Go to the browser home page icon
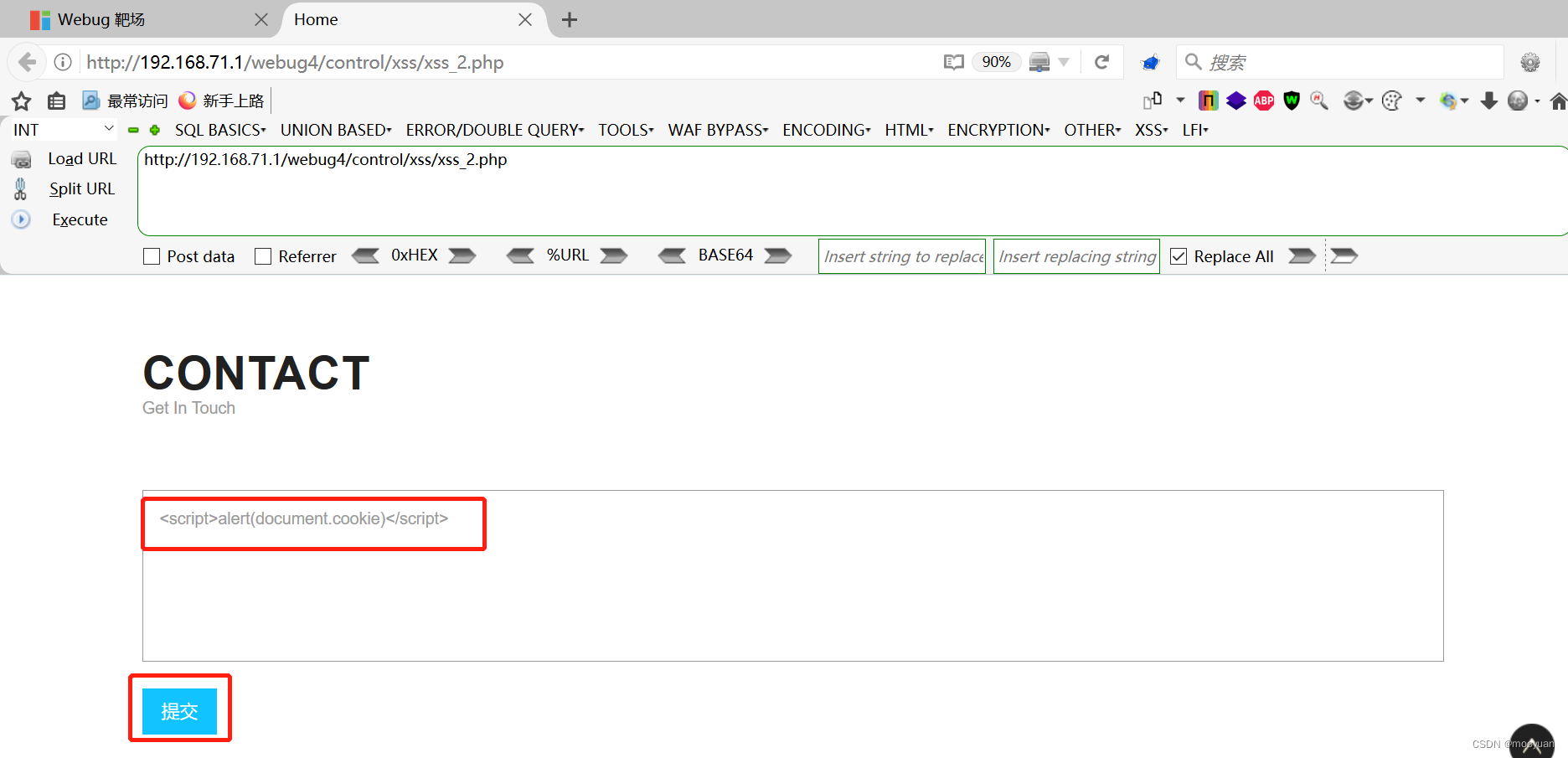This screenshot has width=1568, height=758. coord(1558,101)
